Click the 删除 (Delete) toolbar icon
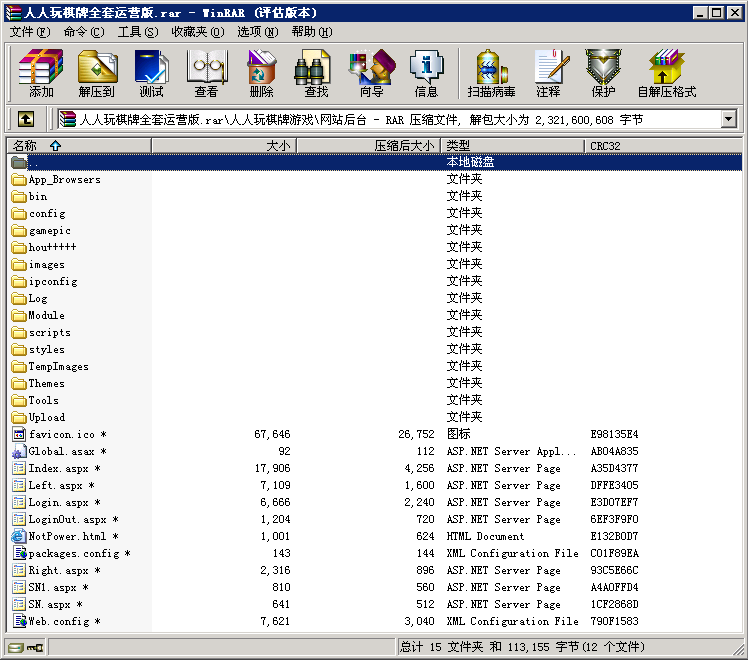Viewport: 748px width, 660px height. coord(261,73)
